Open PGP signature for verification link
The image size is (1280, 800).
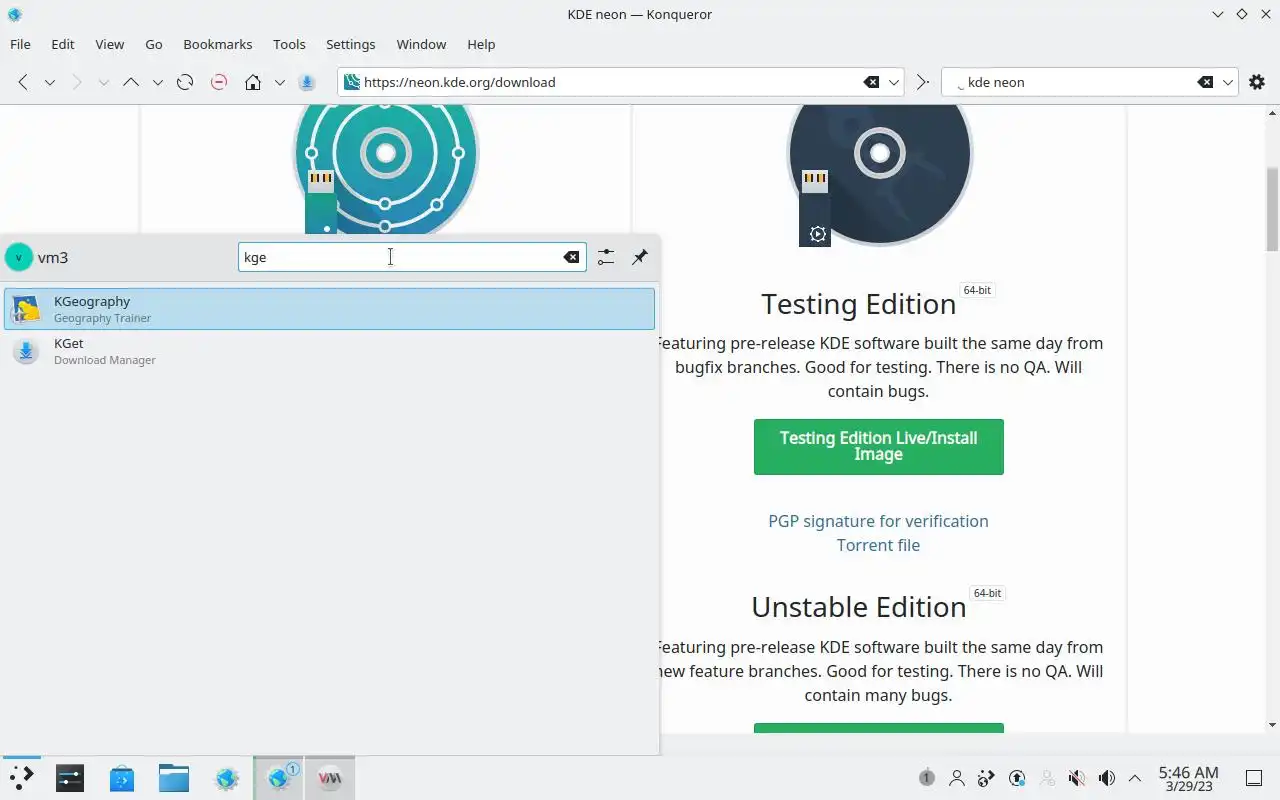878,521
